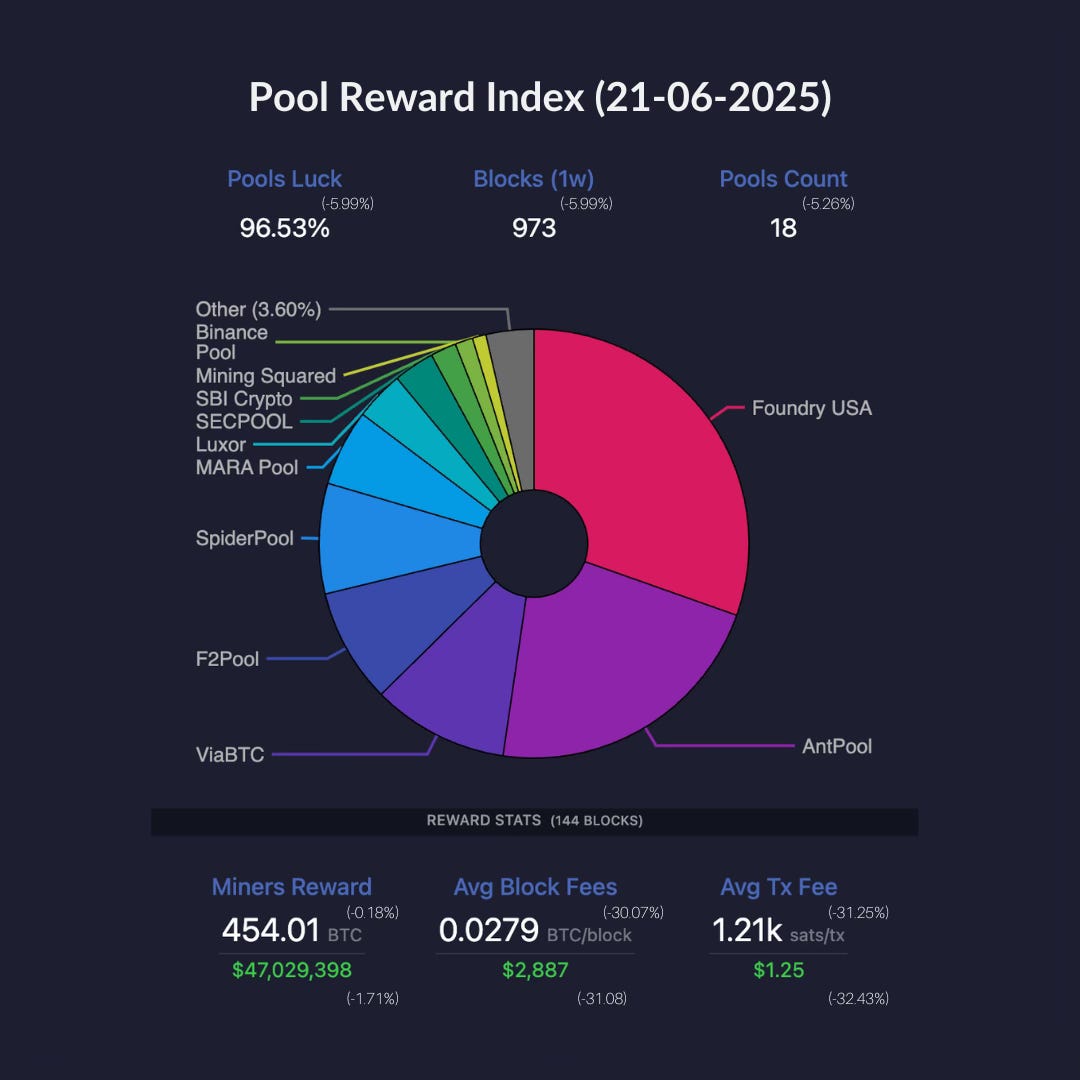Click the 'Binance Pool' chart label

click(x=231, y=342)
